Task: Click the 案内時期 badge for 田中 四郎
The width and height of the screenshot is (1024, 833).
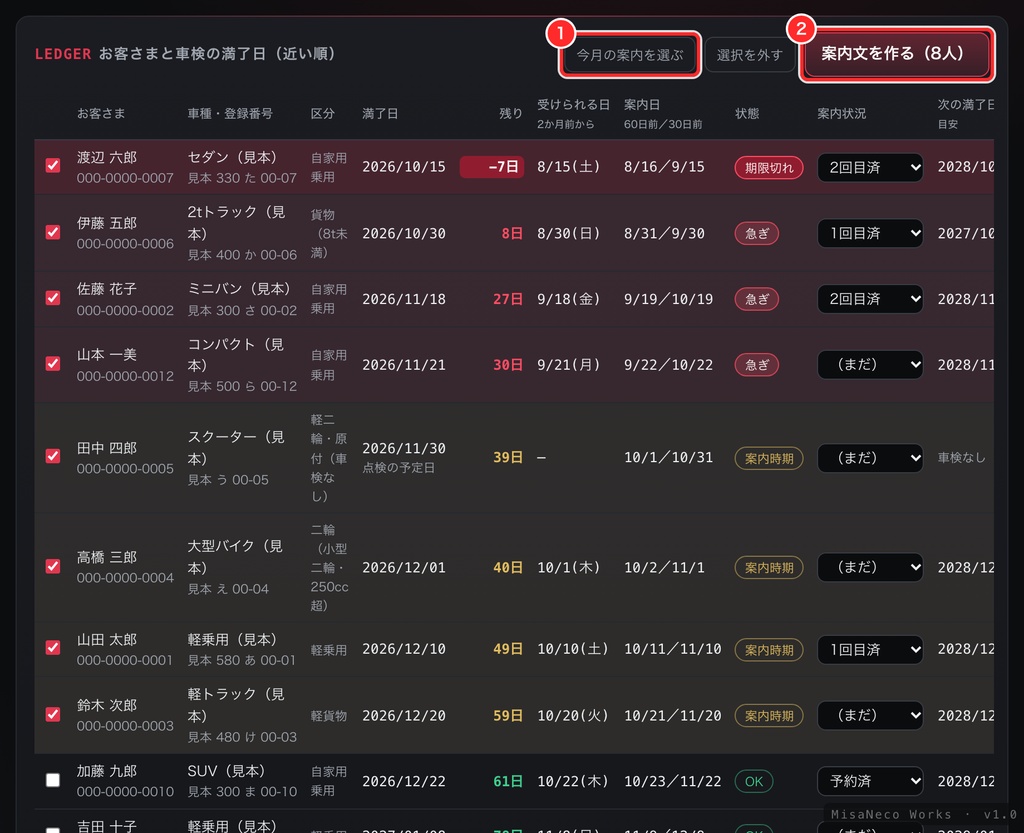Action: (x=769, y=458)
